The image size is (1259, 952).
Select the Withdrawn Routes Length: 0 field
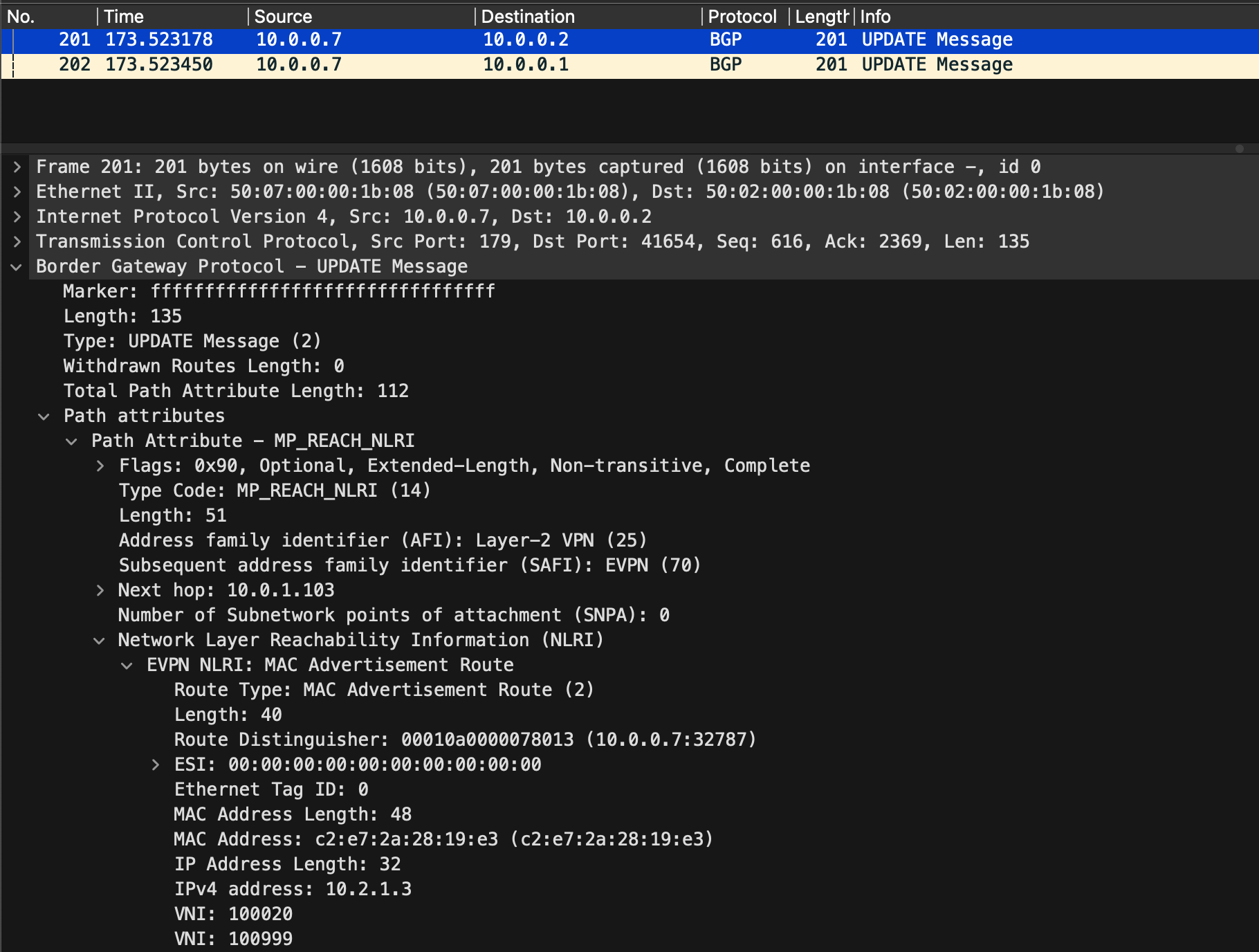tap(204, 366)
